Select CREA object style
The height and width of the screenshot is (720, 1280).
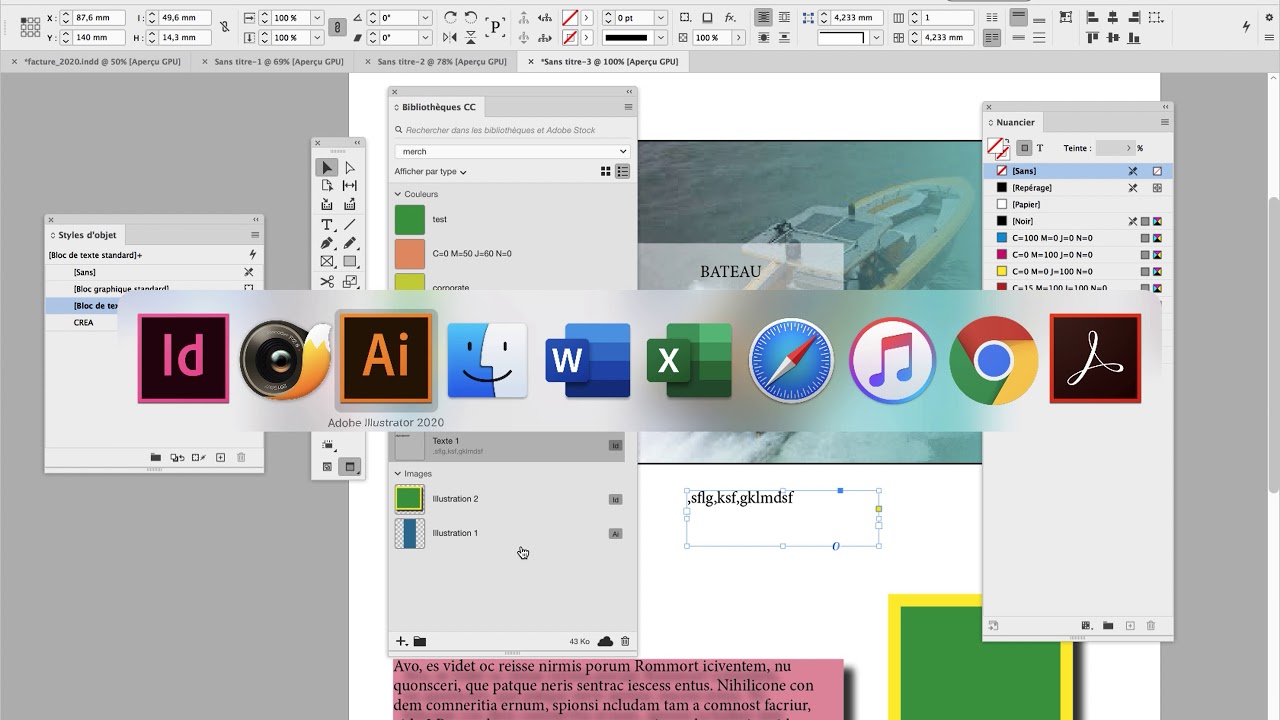pos(153,323)
